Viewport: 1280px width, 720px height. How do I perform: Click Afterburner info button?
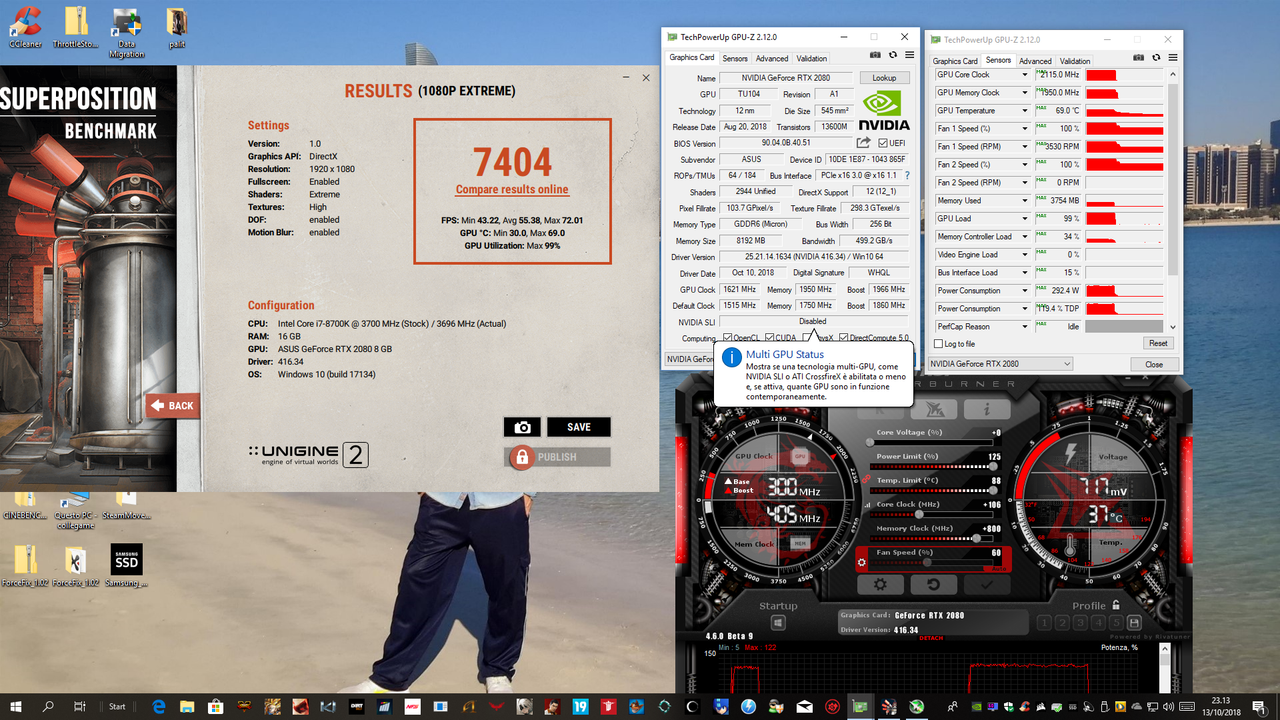[986, 409]
